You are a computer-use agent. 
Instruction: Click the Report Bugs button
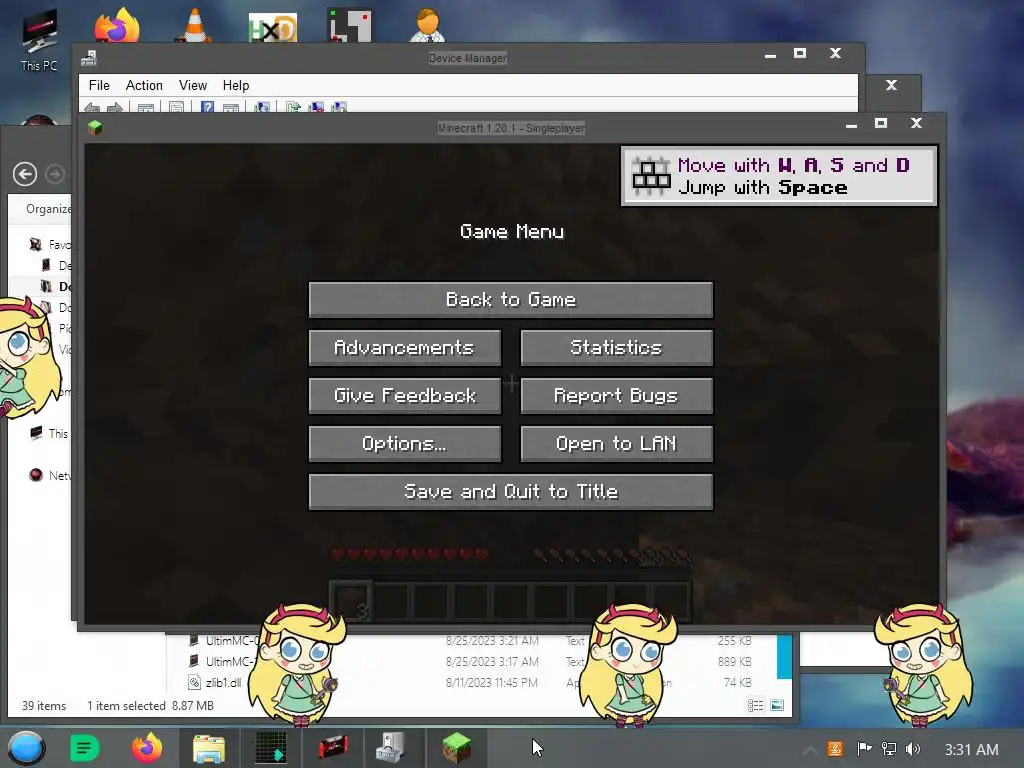616,396
